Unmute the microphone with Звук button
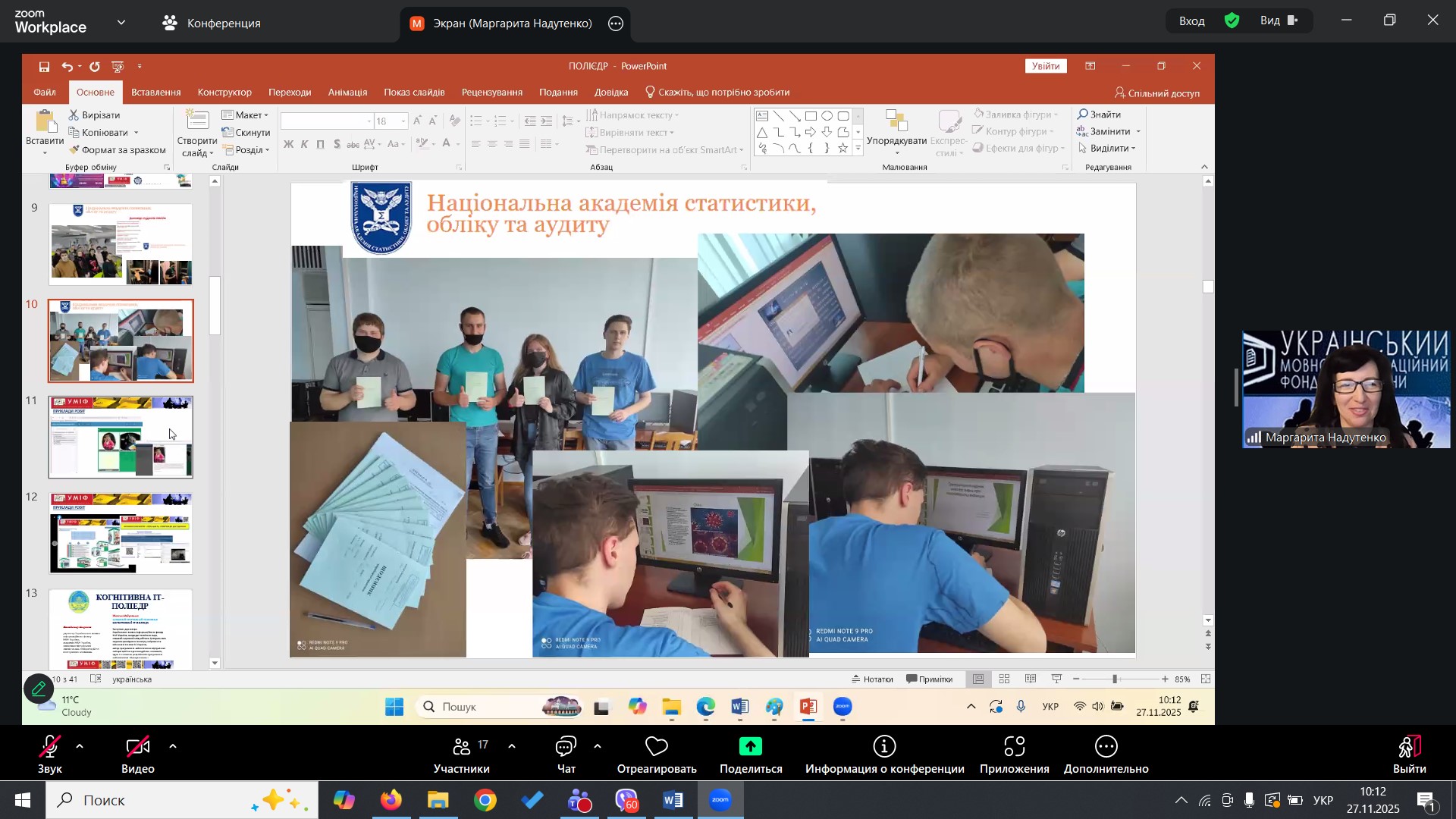This screenshot has width=1456, height=819. tap(50, 748)
